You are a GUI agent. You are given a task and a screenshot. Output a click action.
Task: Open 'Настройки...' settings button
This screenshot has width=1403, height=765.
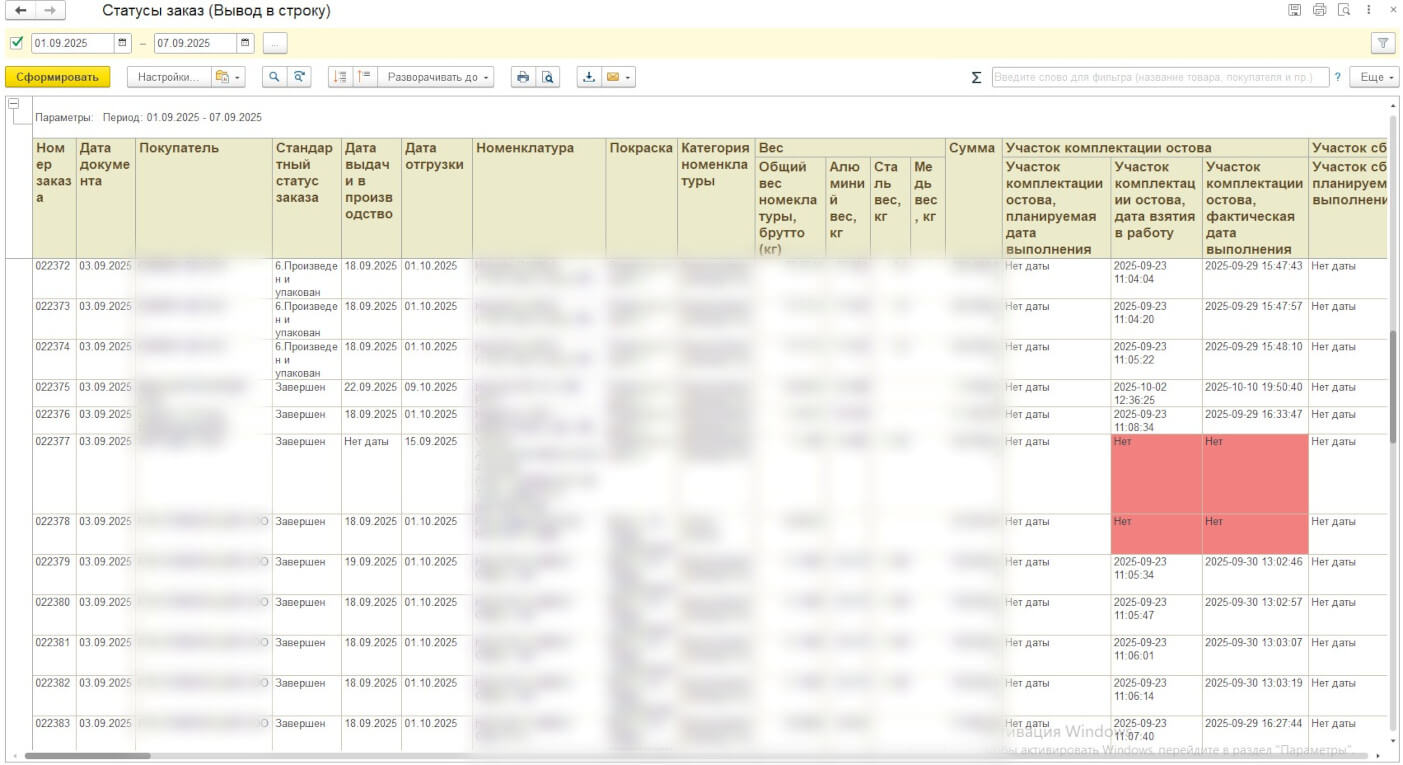coord(168,77)
